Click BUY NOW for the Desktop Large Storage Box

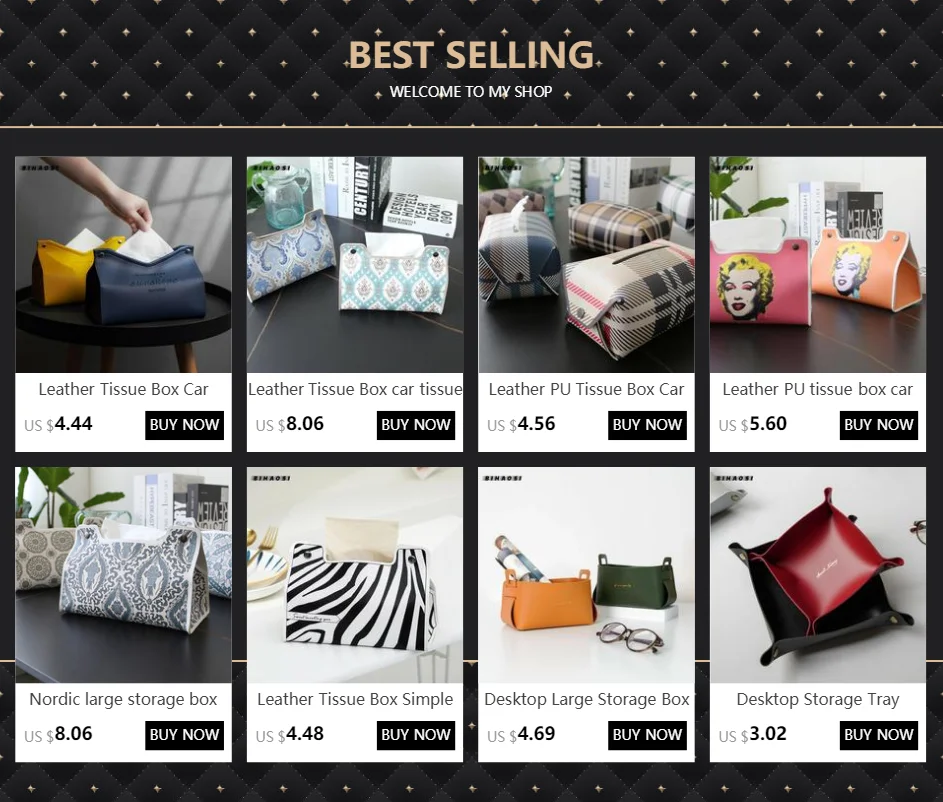(647, 735)
